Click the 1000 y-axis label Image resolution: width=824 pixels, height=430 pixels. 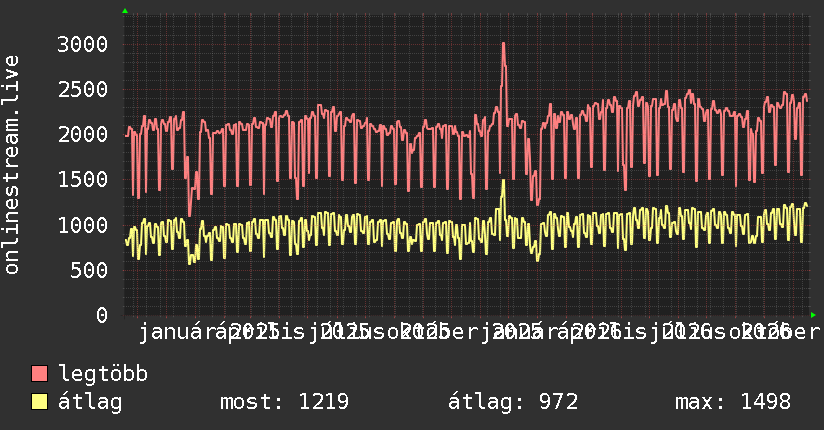(83, 225)
